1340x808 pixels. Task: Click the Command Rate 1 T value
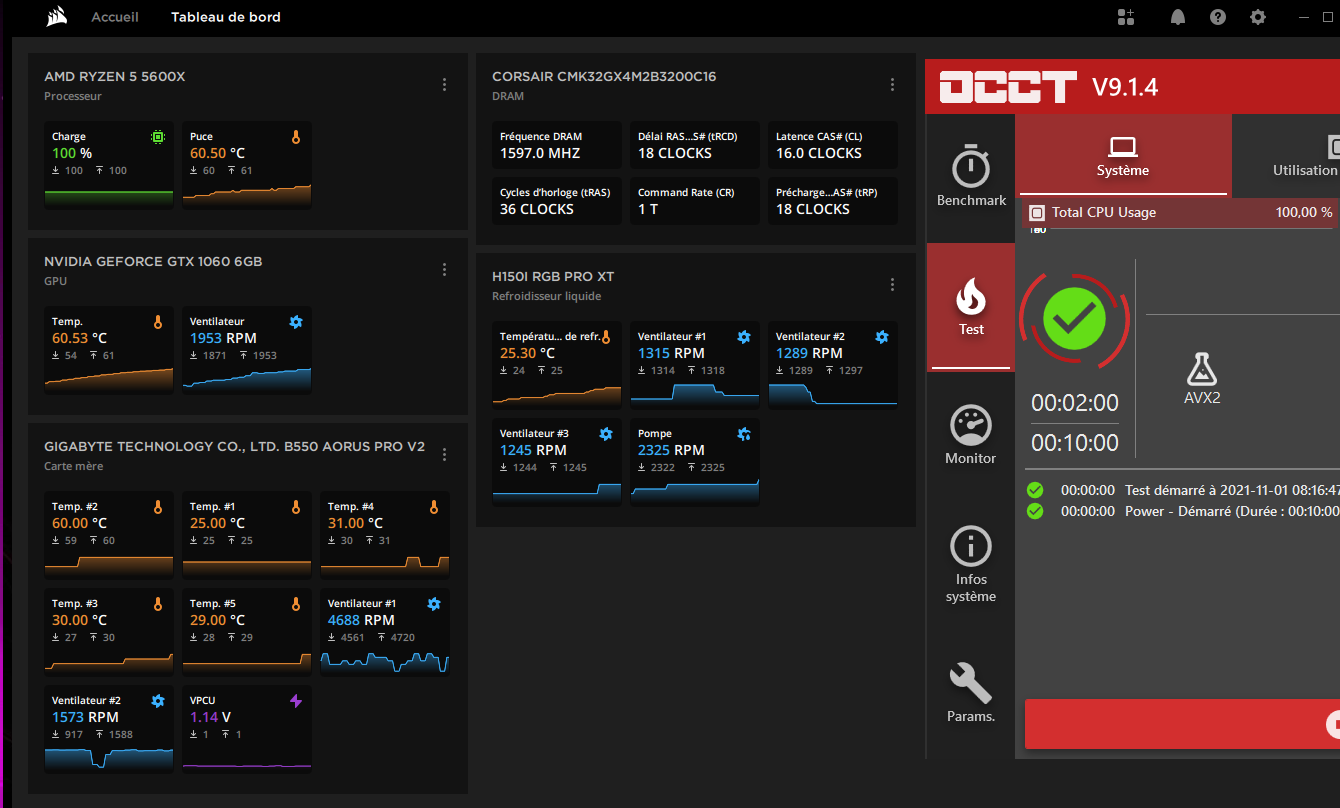coord(648,210)
